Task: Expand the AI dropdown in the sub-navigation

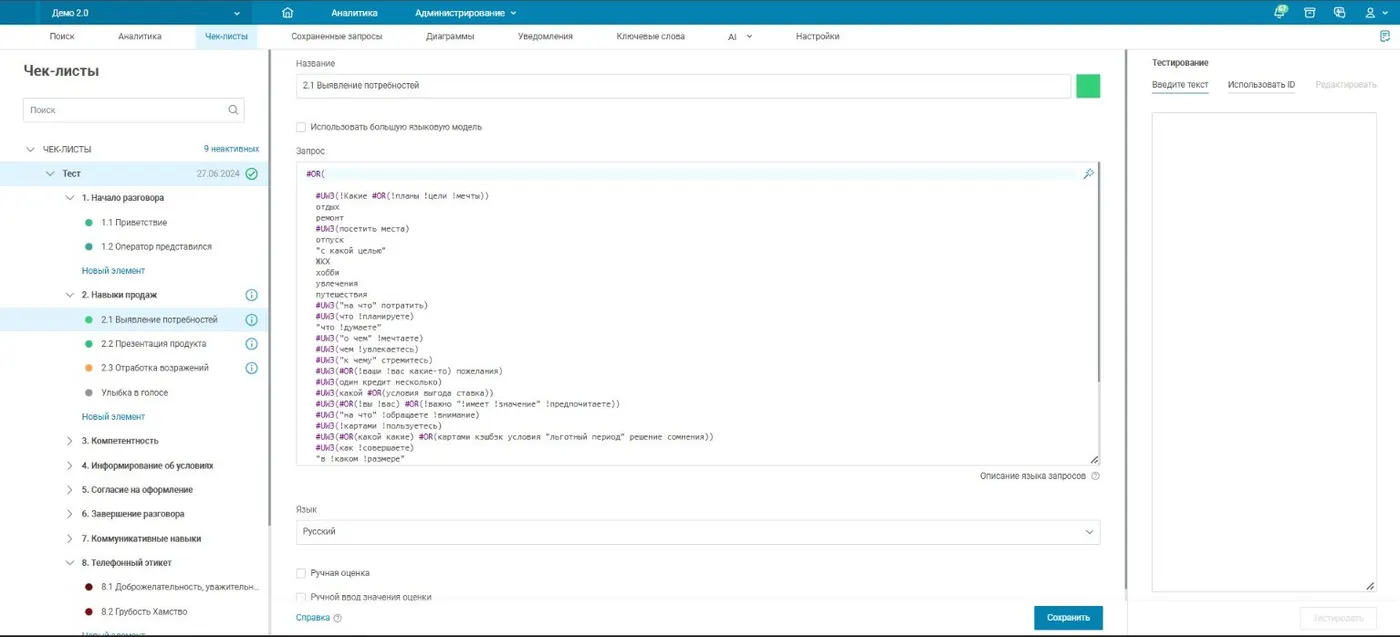Action: pyautogui.click(x=740, y=36)
